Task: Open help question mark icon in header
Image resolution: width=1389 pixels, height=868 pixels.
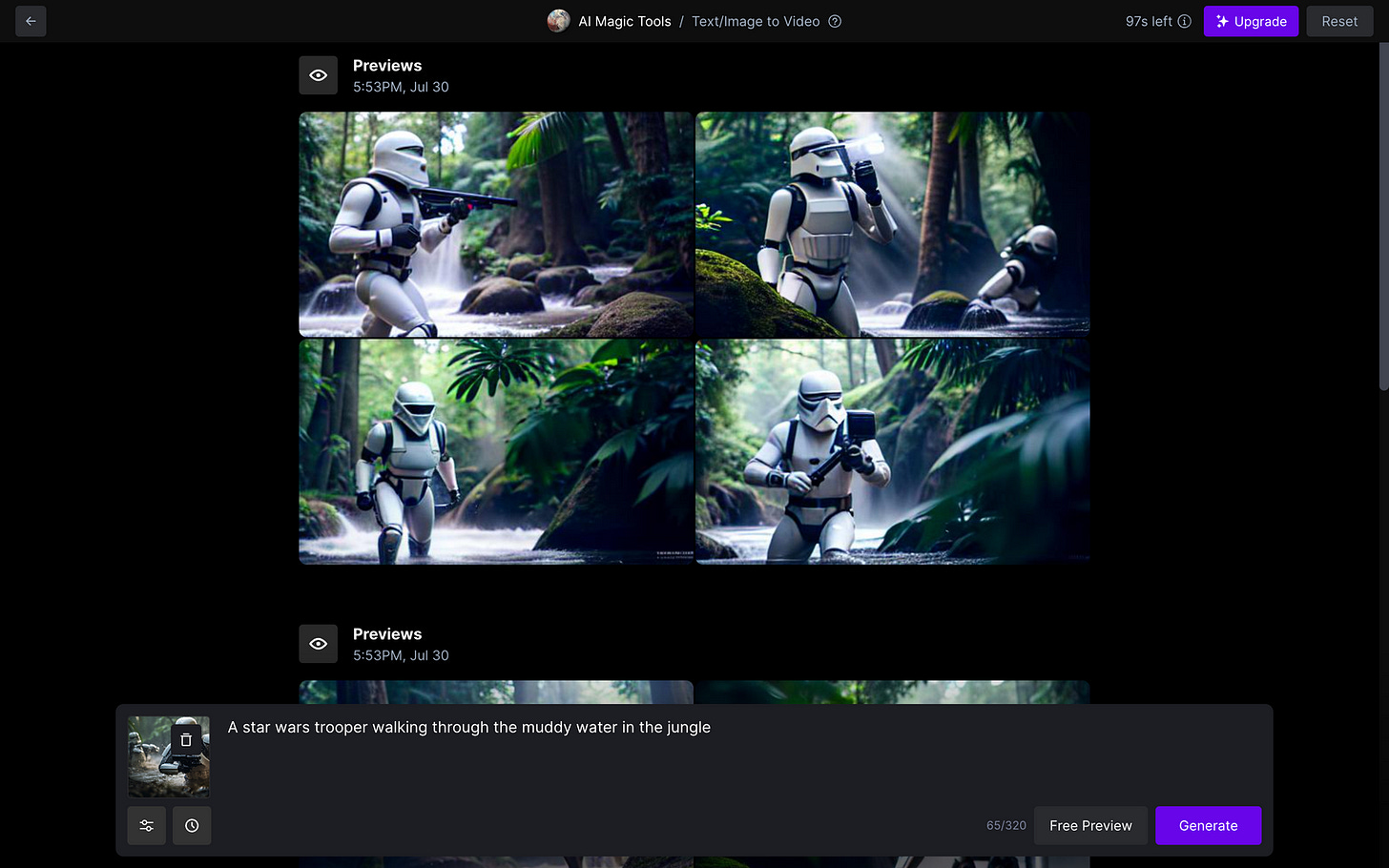Action: (x=835, y=21)
